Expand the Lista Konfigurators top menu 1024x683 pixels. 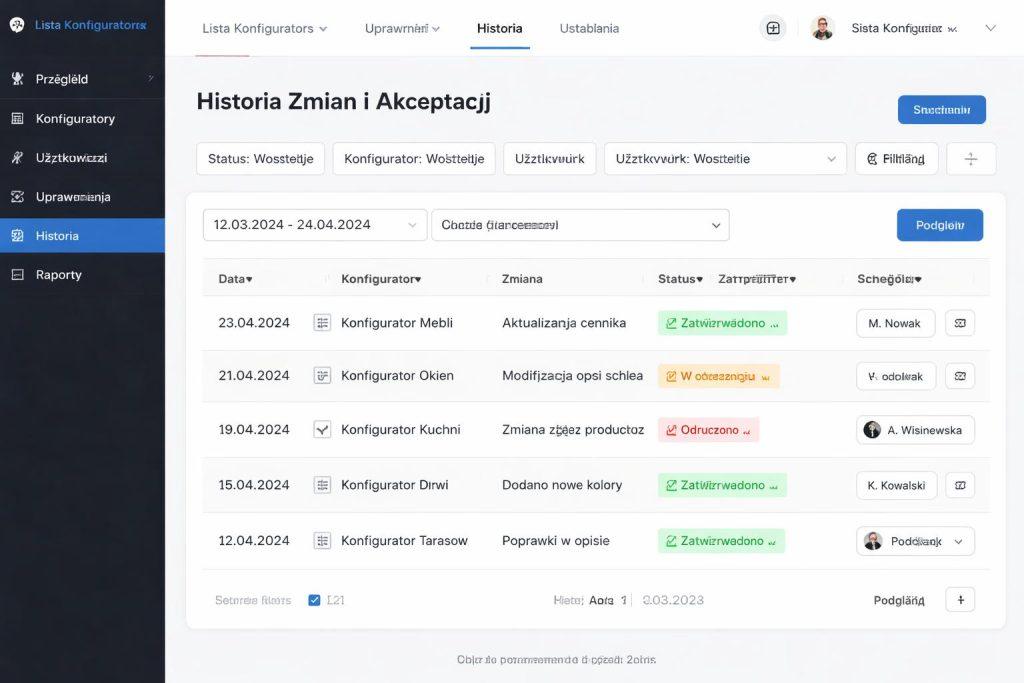265,28
